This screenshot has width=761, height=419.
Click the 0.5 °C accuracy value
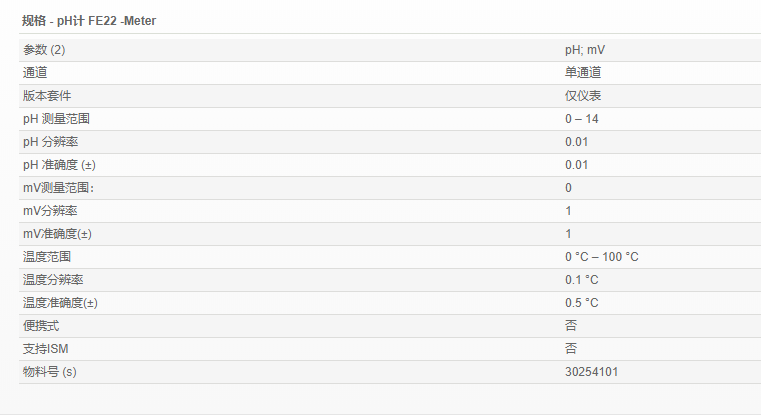point(582,303)
